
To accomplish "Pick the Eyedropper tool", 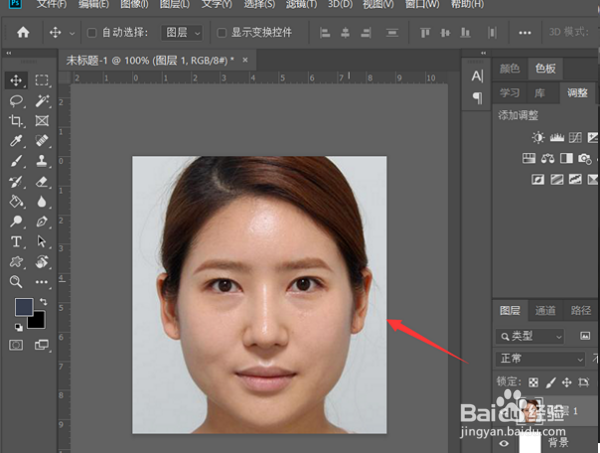I will pos(16,141).
